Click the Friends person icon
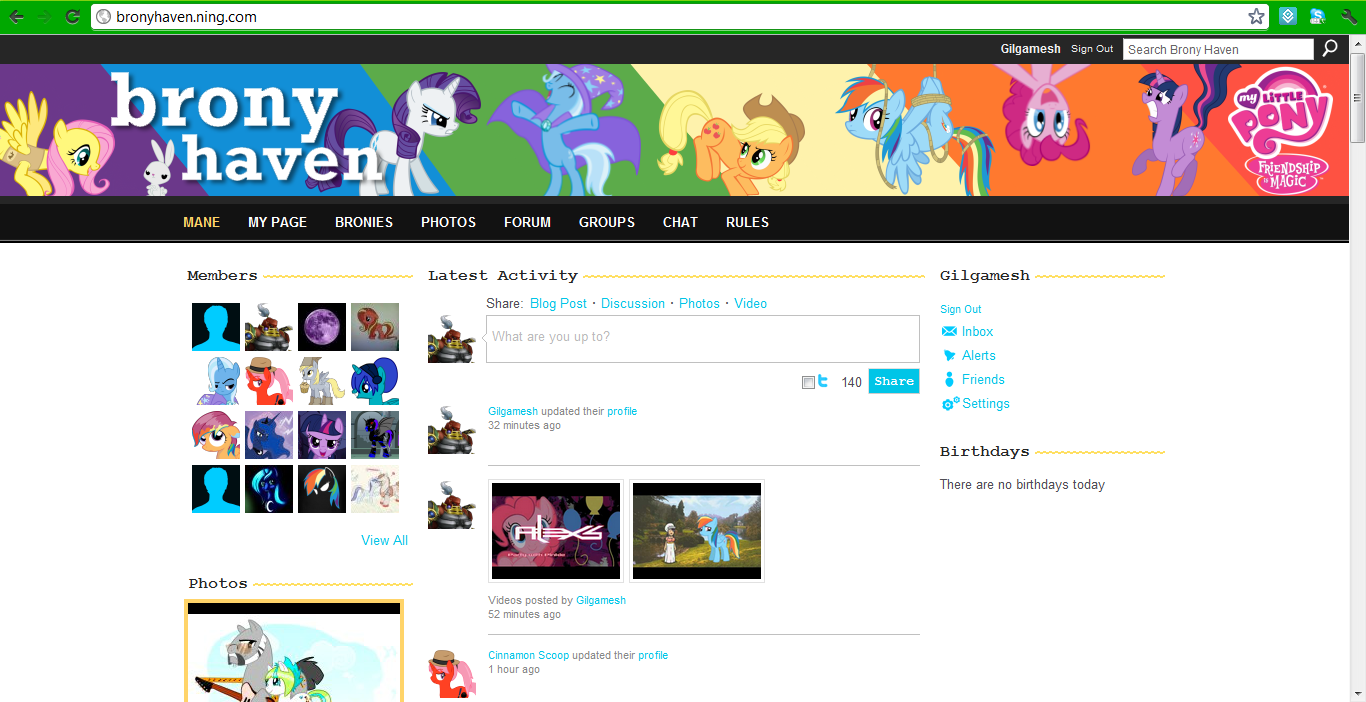 (949, 379)
